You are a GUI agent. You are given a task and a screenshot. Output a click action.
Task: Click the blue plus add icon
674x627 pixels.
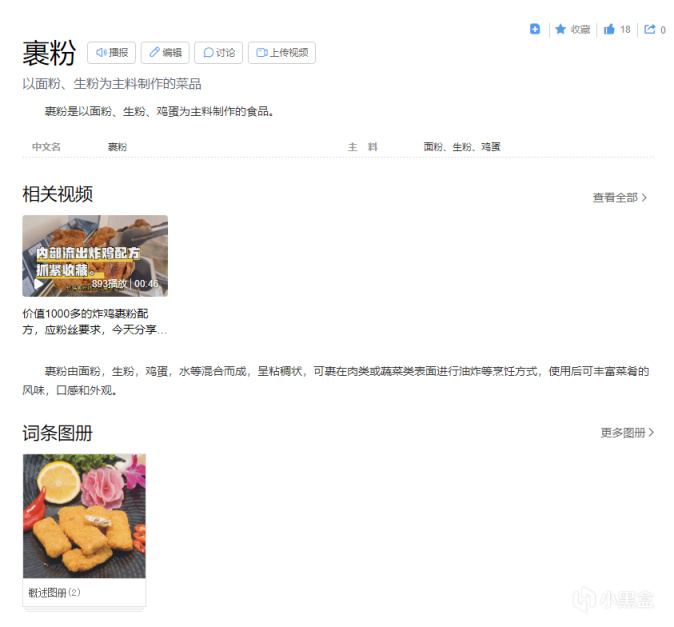click(x=535, y=29)
